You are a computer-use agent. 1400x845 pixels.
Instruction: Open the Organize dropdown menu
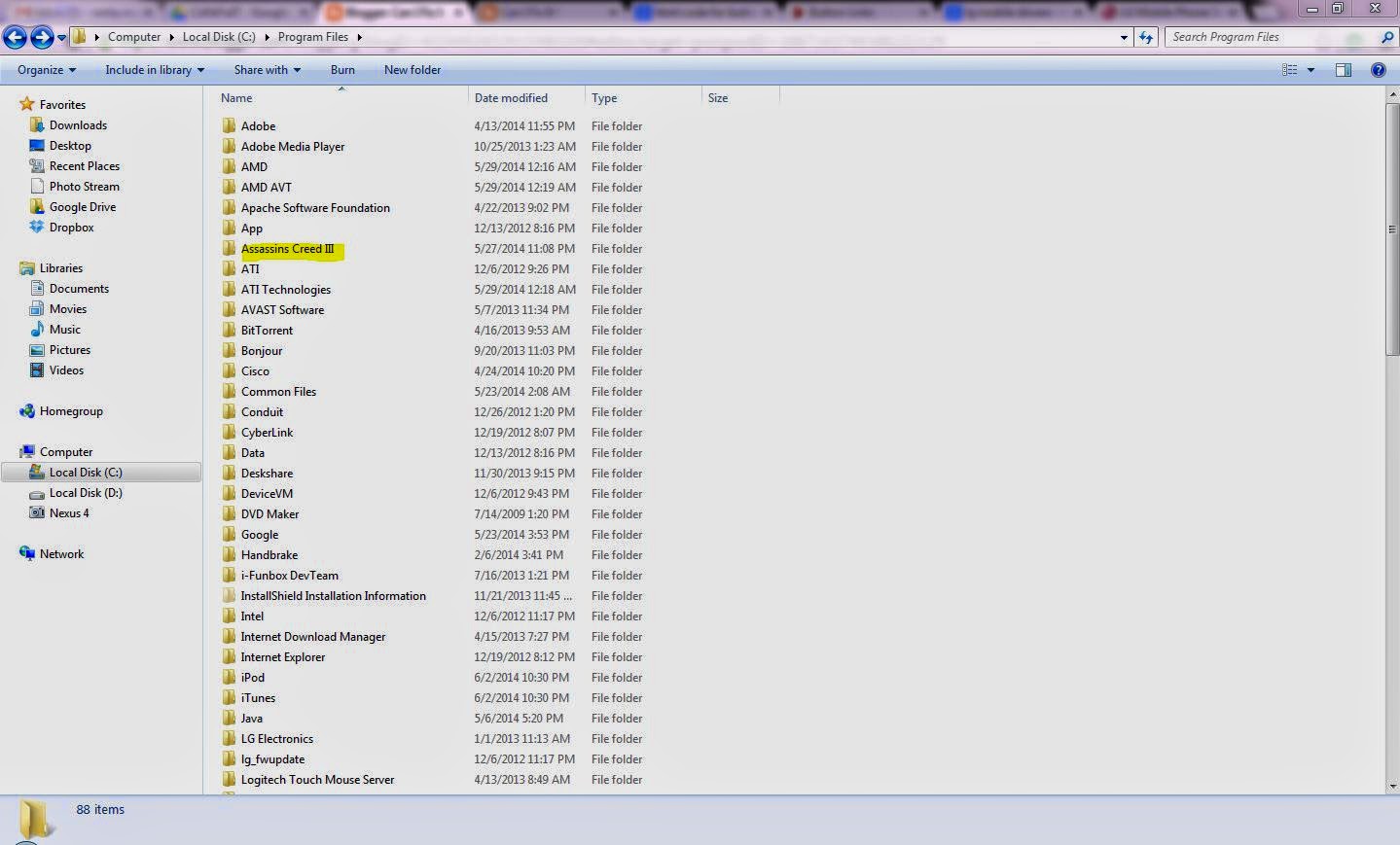point(47,70)
